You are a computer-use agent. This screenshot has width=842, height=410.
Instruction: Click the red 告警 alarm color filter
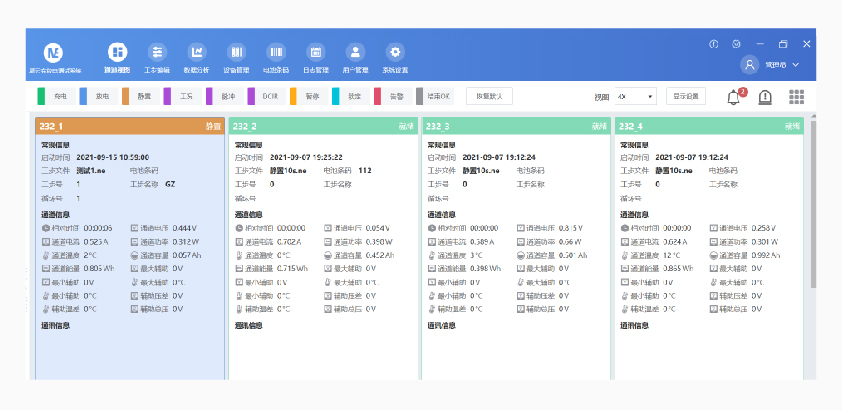(x=391, y=97)
